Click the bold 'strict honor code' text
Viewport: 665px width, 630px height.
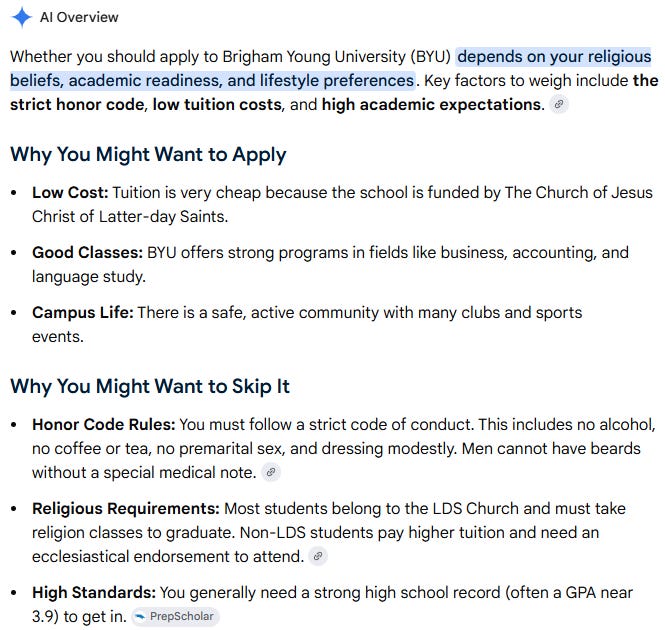point(77,104)
